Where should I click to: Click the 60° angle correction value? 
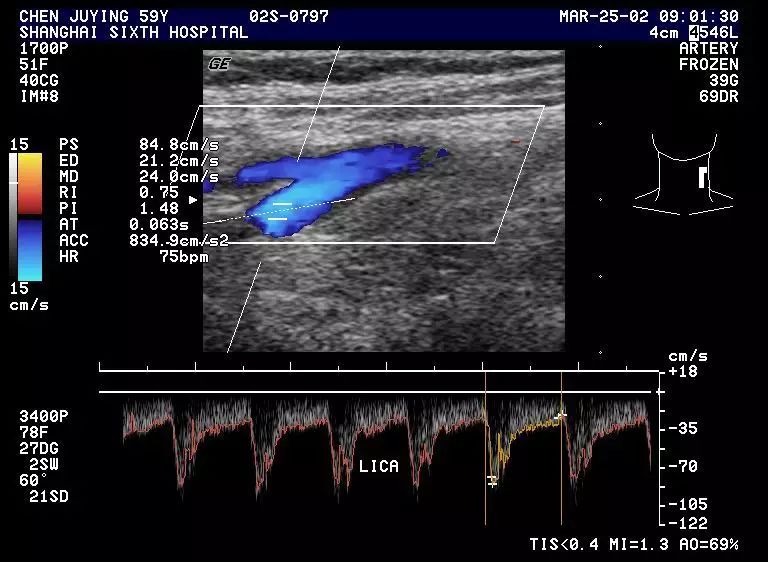point(34,480)
